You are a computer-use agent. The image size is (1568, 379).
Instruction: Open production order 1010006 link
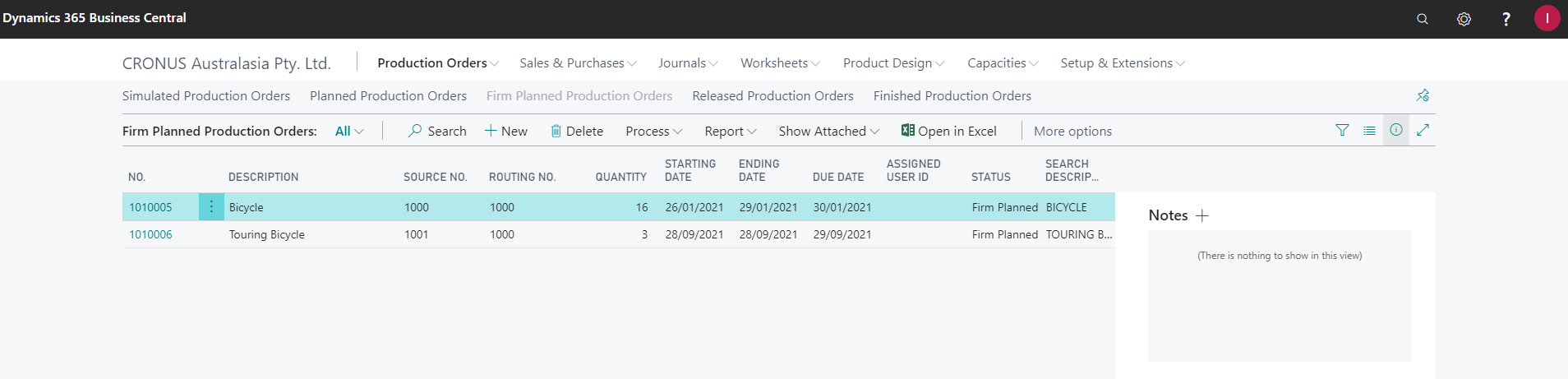[150, 234]
